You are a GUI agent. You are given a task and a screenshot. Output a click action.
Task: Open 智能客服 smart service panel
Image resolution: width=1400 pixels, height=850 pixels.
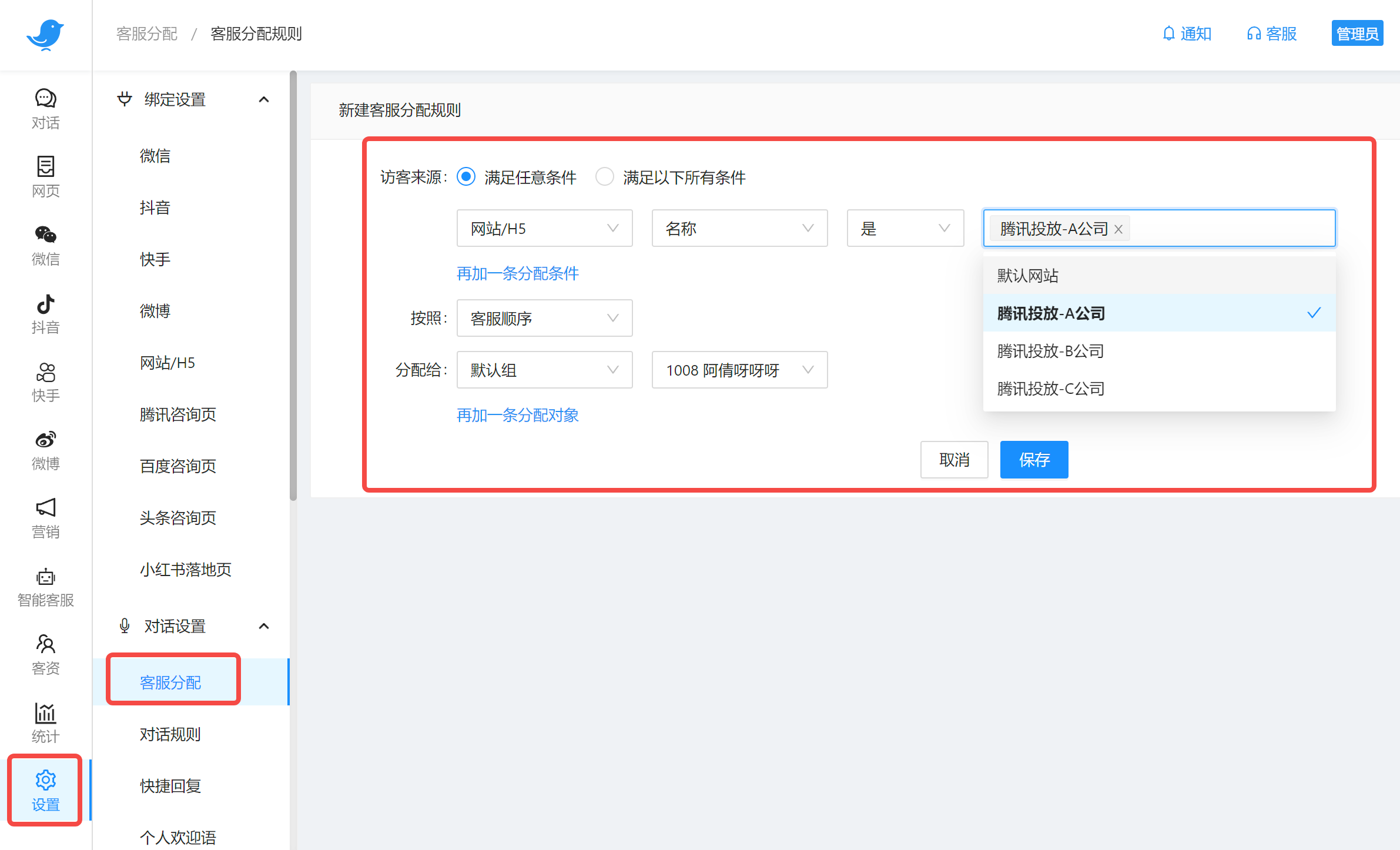pyautogui.click(x=45, y=586)
